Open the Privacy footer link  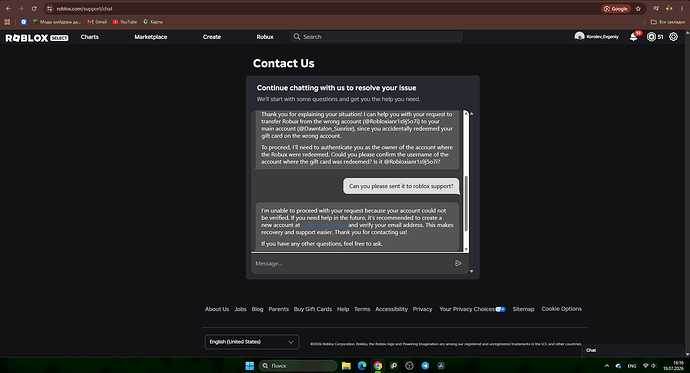(422, 309)
